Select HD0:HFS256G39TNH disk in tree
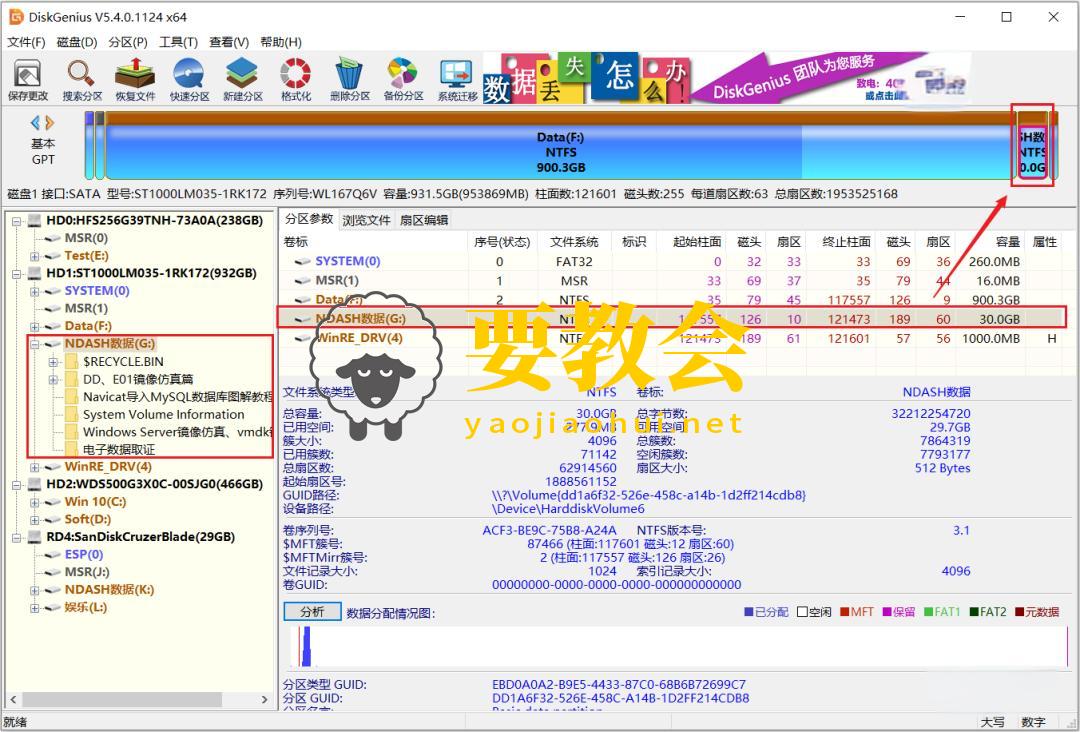 click(x=154, y=220)
